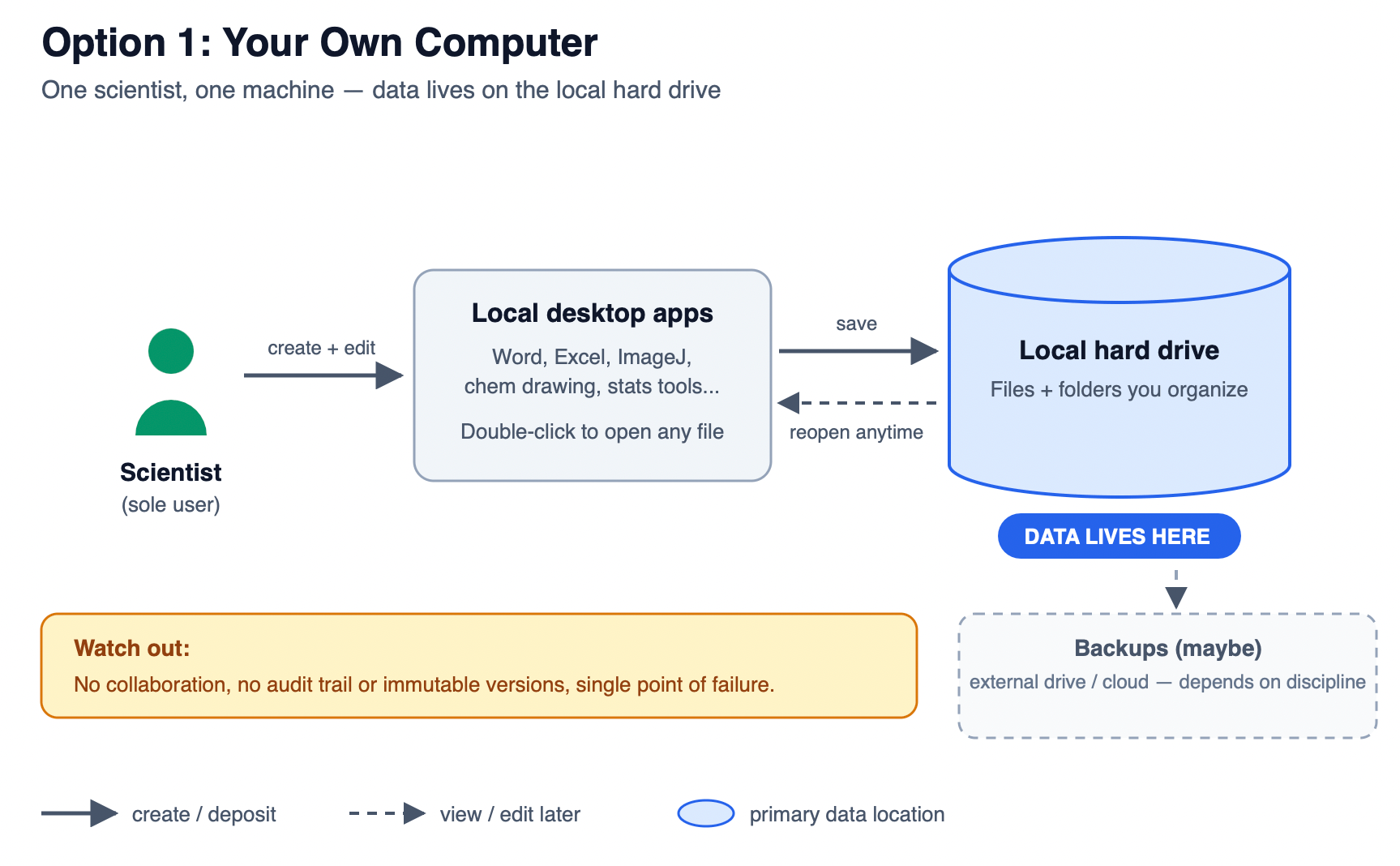Click the dashed reopen arrow pointing to apps
The image size is (1400, 866).
(x=857, y=403)
